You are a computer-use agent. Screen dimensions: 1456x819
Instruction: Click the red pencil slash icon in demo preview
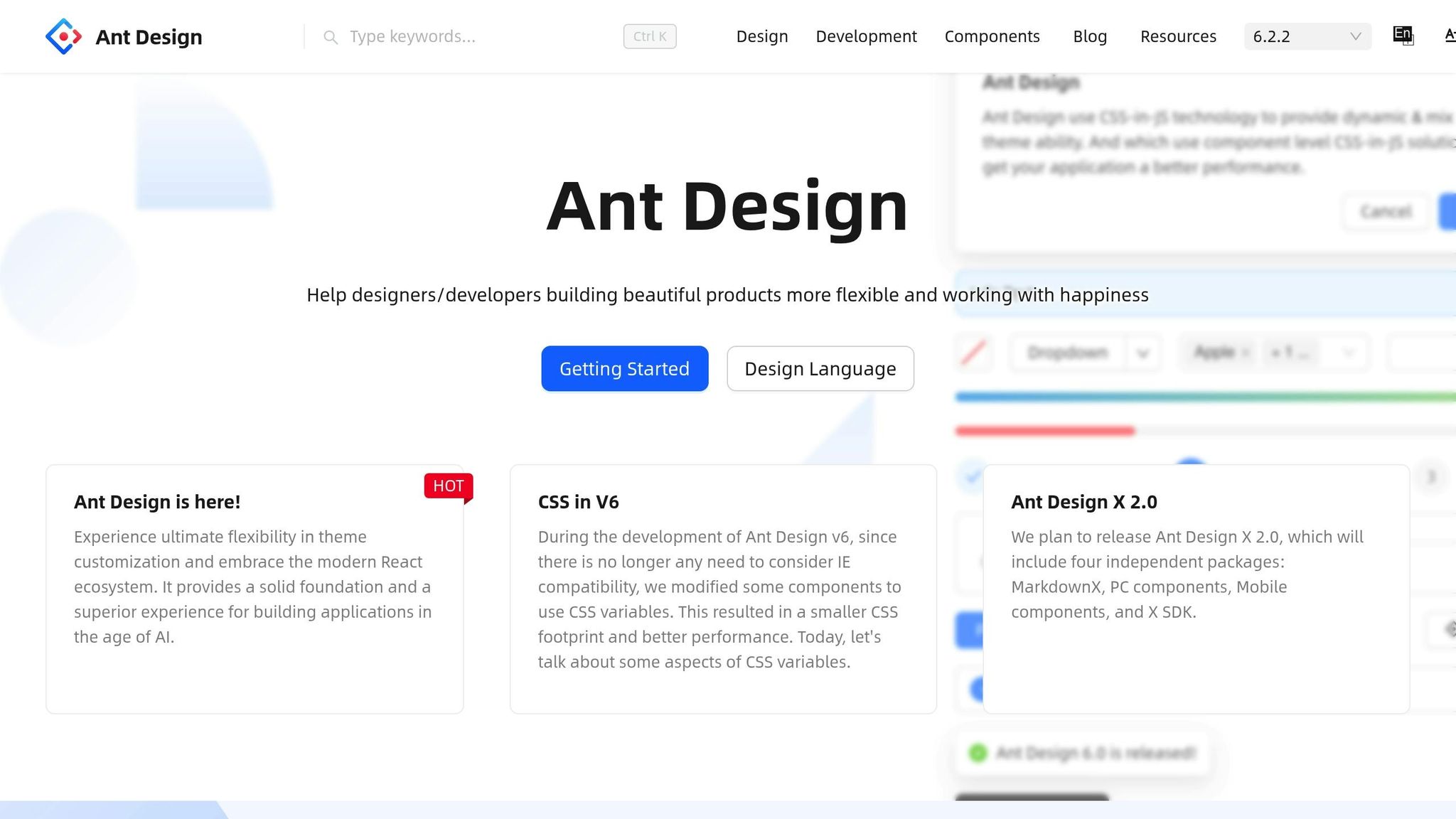pos(975,353)
